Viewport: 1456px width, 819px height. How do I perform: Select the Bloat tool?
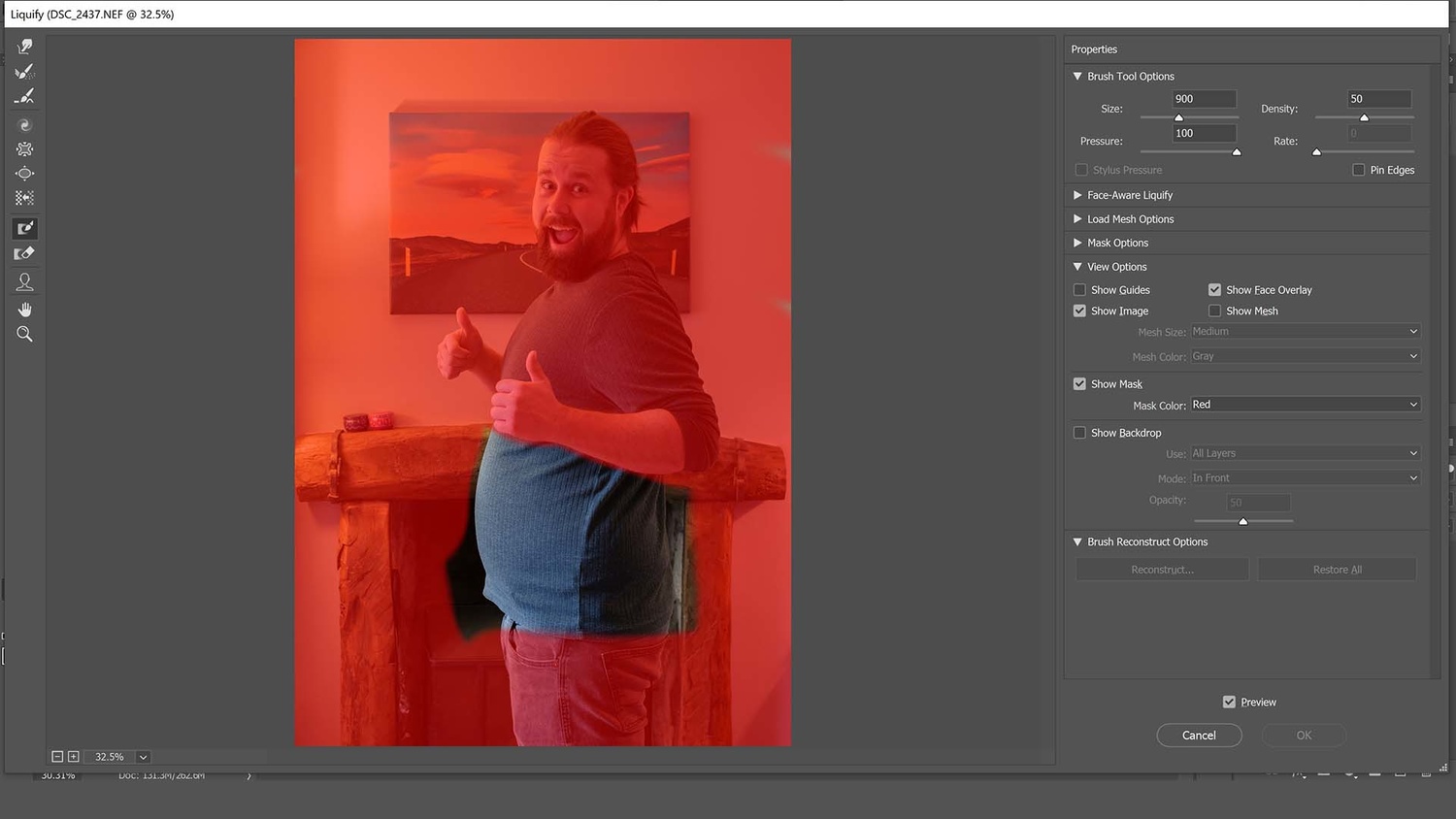(24, 174)
